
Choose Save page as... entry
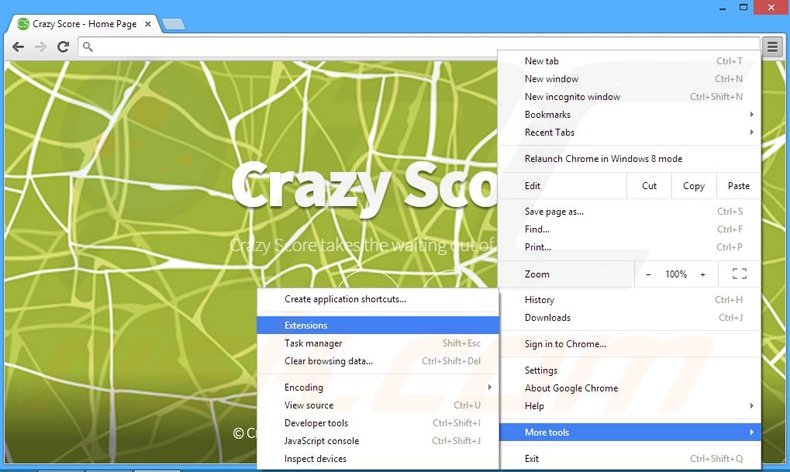tap(629, 212)
